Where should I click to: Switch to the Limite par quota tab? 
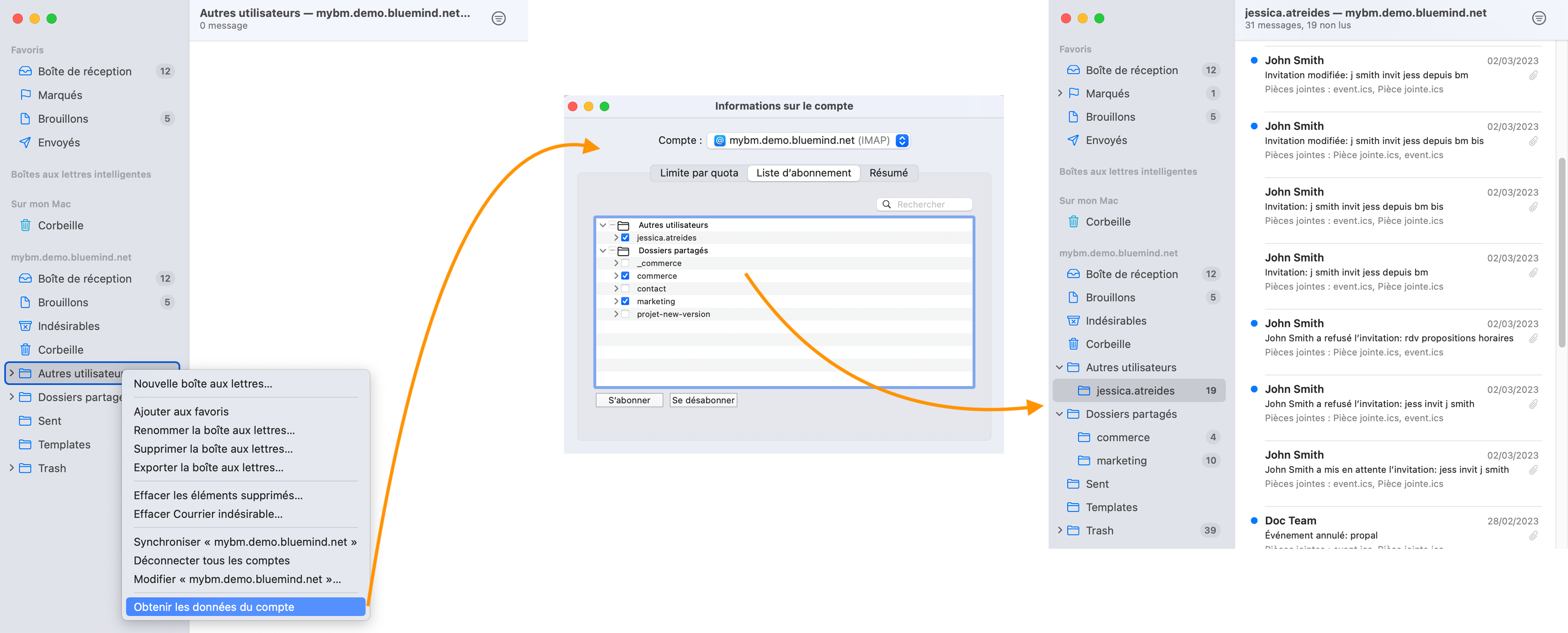[x=698, y=173]
